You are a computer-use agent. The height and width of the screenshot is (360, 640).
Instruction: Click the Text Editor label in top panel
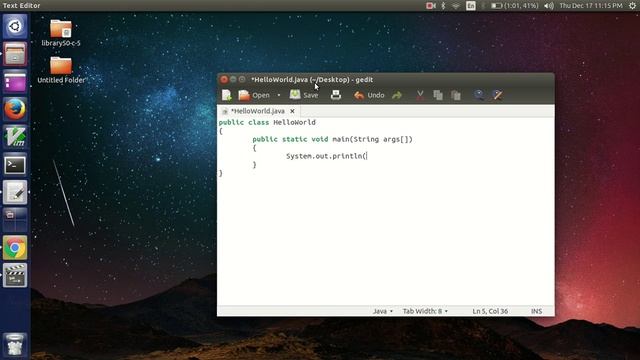tap(21, 5)
